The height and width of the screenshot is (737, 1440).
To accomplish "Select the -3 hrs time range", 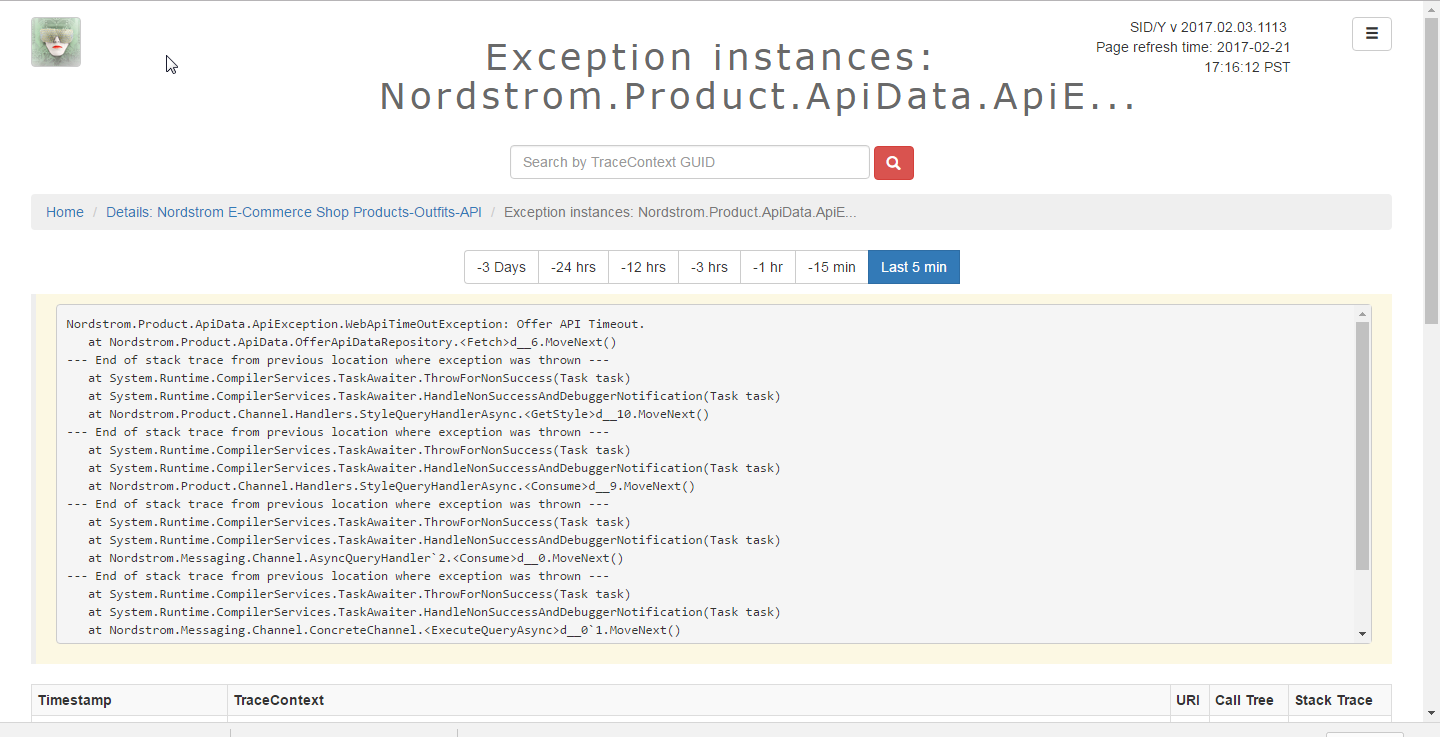I will pyautogui.click(x=709, y=267).
